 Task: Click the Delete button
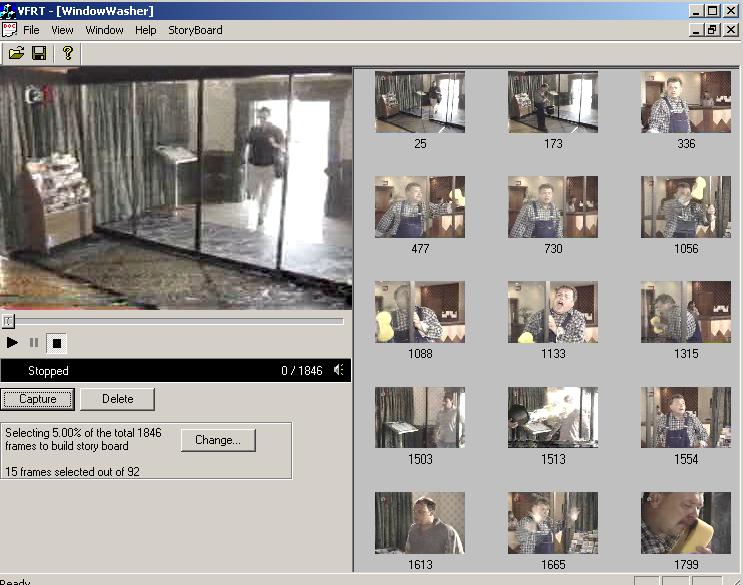point(117,399)
